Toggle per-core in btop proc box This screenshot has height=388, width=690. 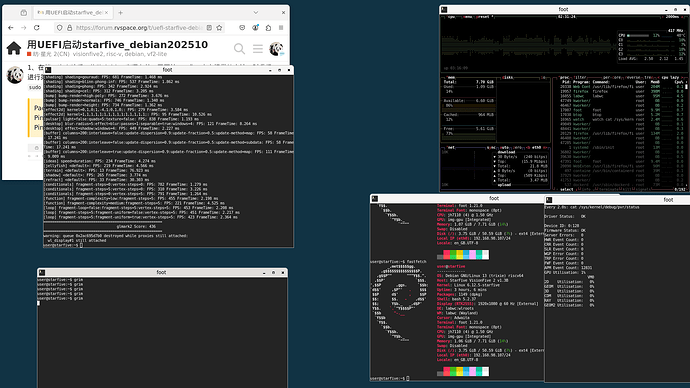612,78
